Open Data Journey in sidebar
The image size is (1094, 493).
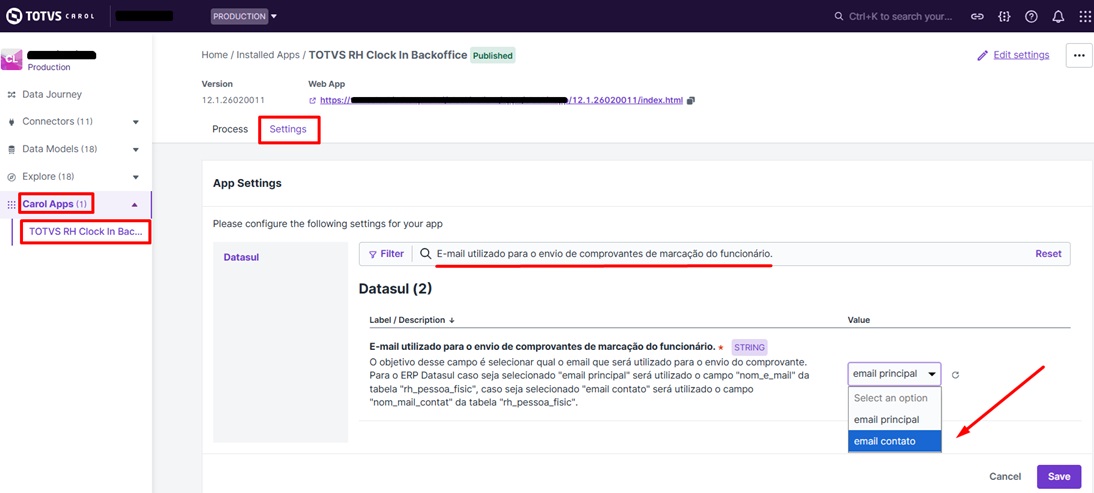tap(52, 94)
